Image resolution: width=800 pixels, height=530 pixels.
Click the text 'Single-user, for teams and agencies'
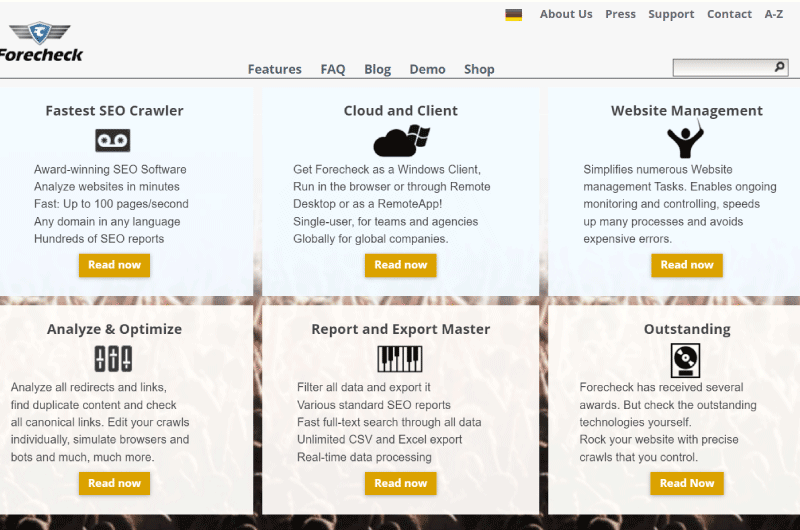pyautogui.click(x=385, y=221)
